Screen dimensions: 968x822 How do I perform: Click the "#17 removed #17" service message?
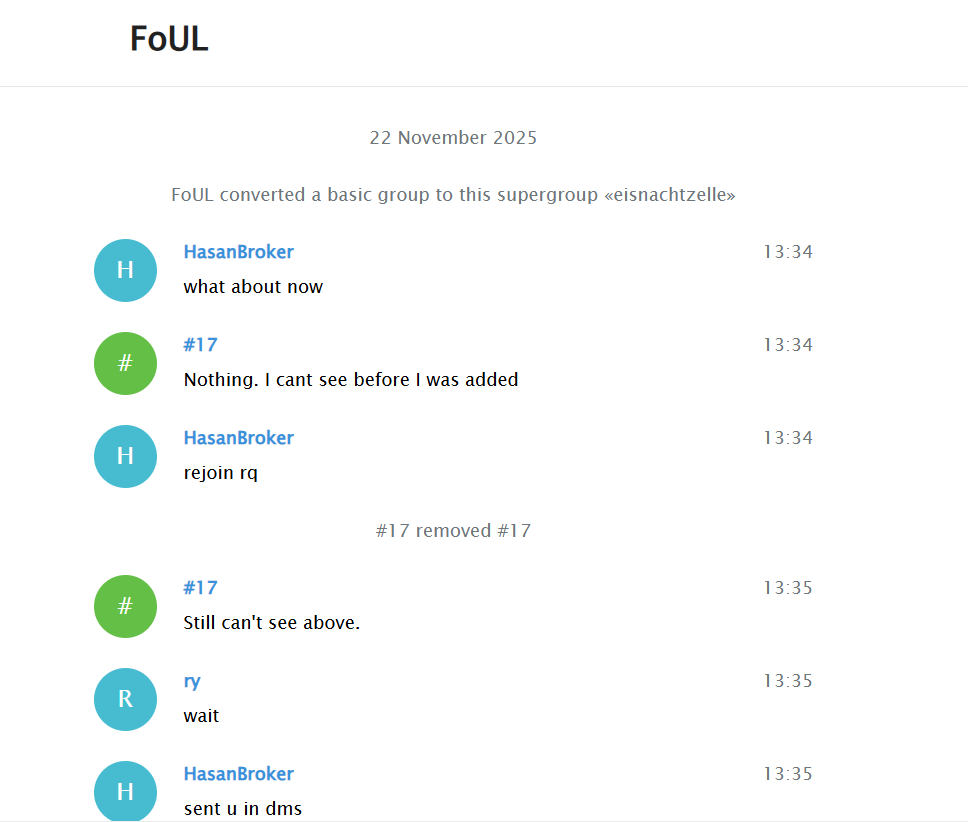tap(453, 531)
